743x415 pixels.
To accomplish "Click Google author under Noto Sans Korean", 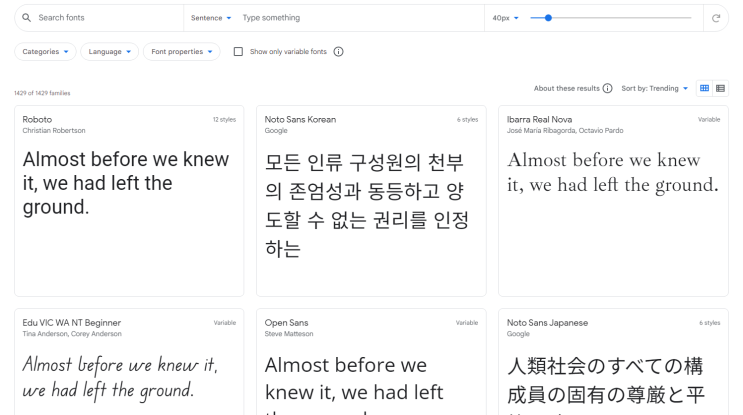I will (276, 131).
